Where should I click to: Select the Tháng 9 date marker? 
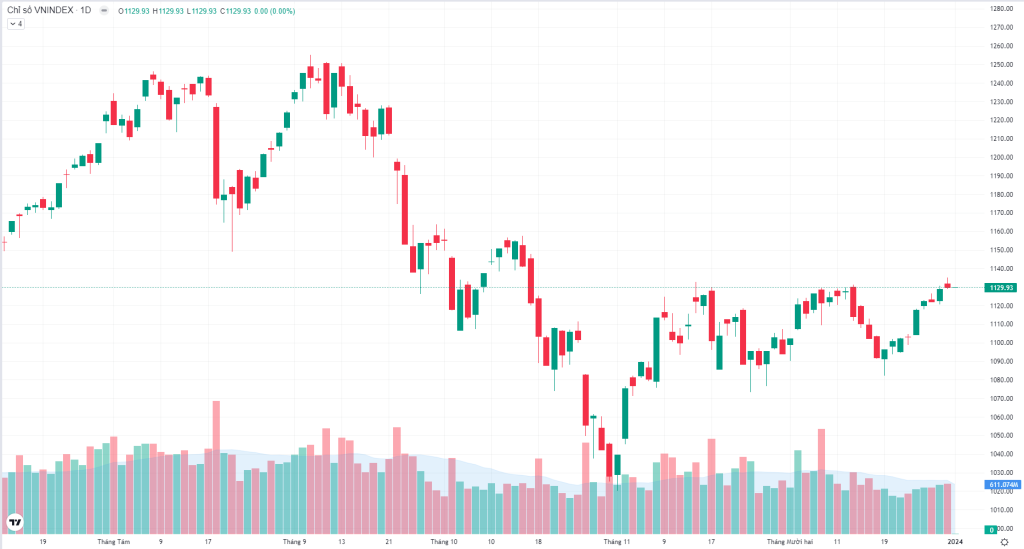pyautogui.click(x=295, y=542)
